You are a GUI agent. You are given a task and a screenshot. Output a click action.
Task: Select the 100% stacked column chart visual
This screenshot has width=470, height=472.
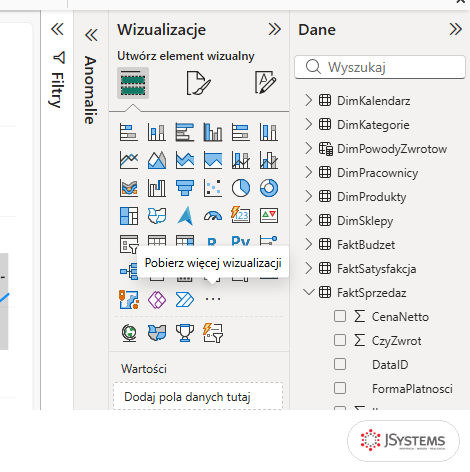269,132
